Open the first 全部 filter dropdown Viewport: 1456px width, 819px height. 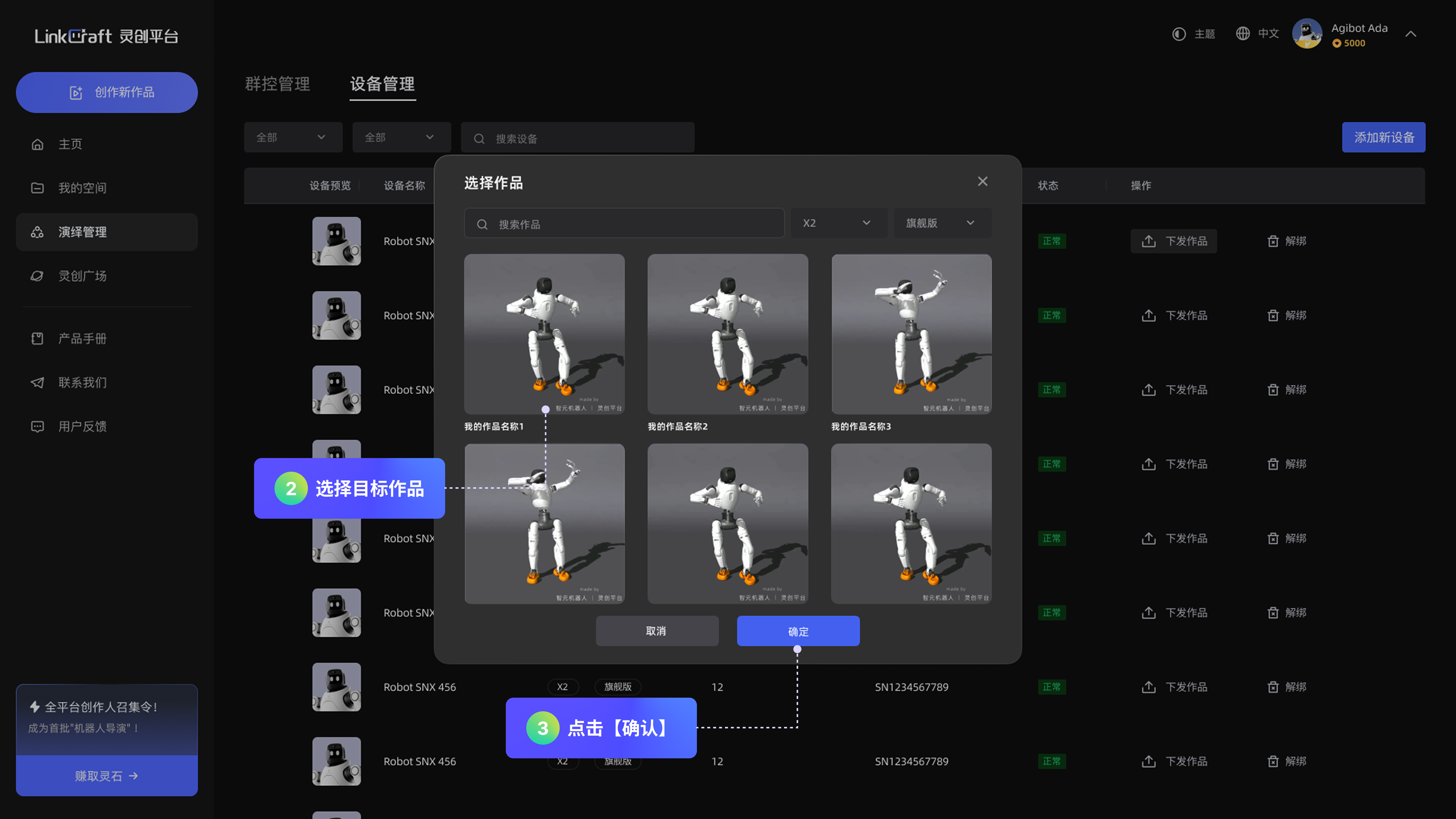click(293, 137)
